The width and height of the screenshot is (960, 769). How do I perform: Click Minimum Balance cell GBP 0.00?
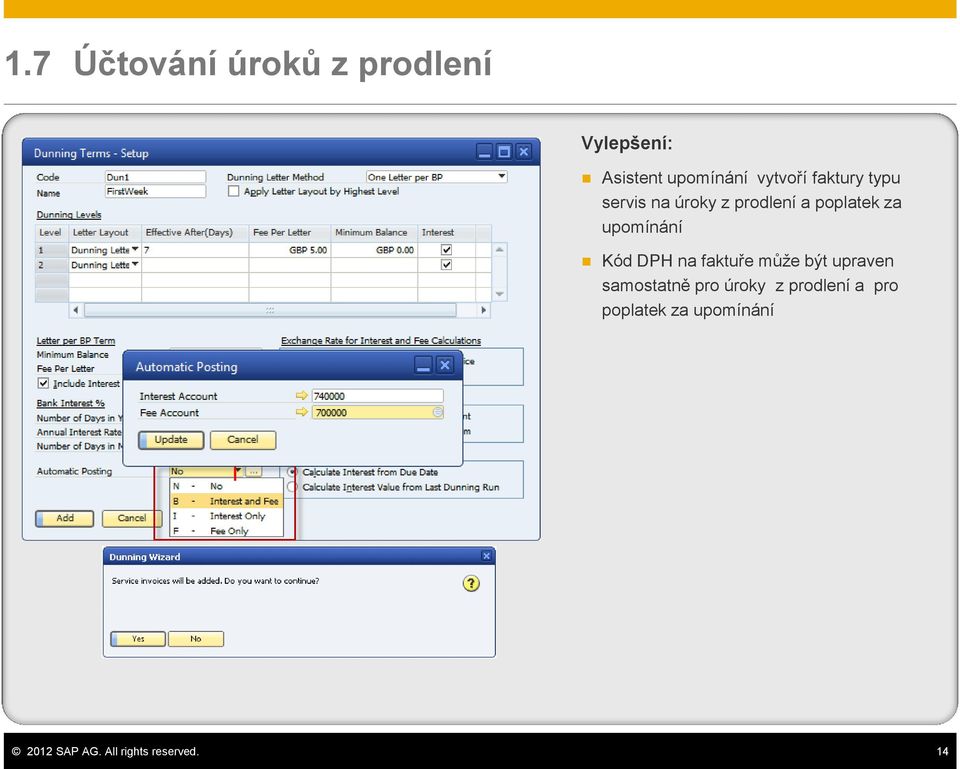375,250
